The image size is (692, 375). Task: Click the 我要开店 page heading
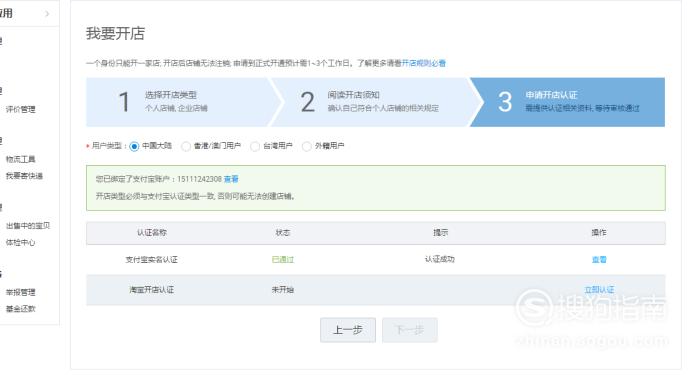coord(116,33)
